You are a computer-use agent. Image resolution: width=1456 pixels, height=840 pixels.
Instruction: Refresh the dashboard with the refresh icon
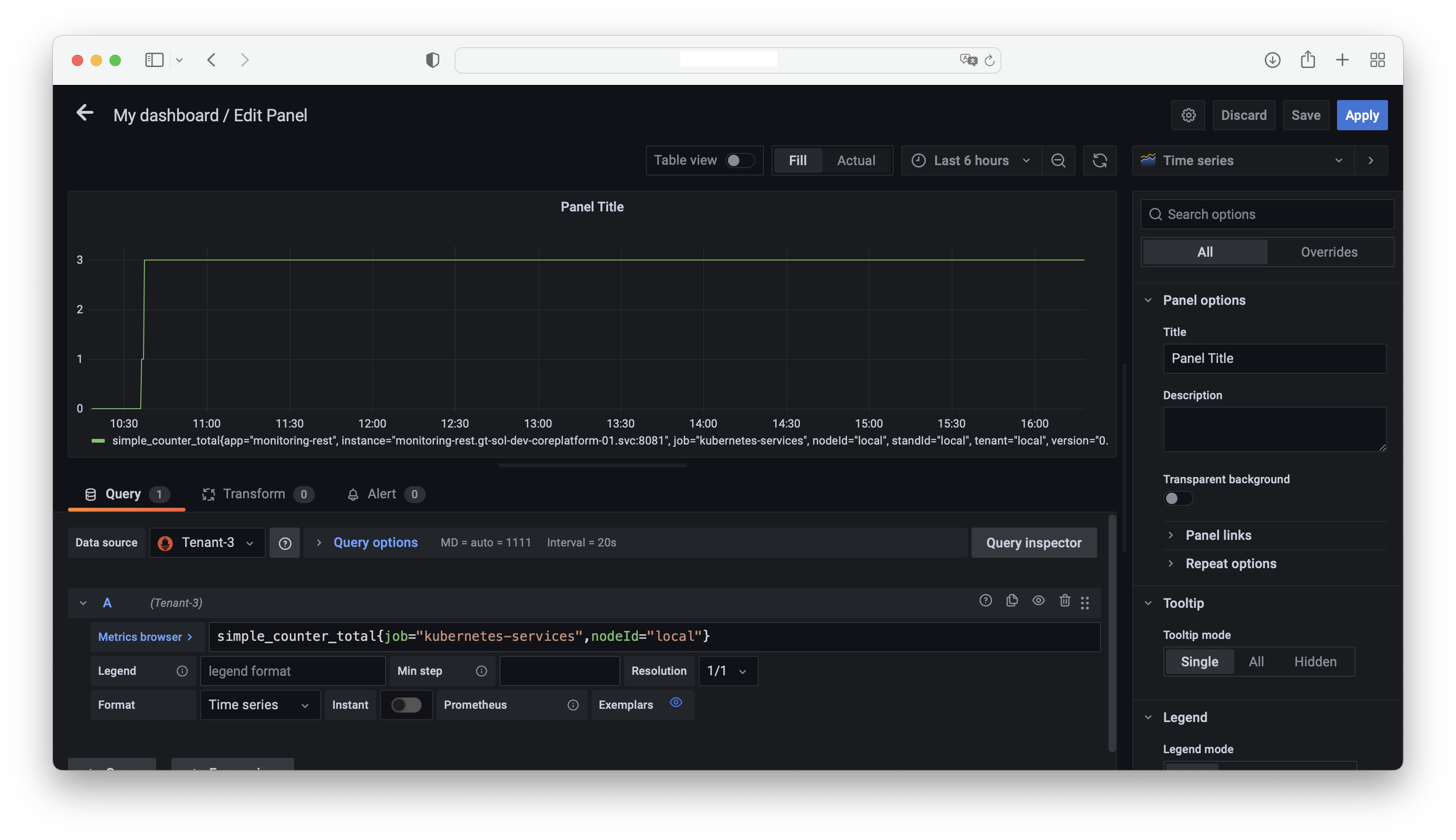pyautogui.click(x=1100, y=160)
